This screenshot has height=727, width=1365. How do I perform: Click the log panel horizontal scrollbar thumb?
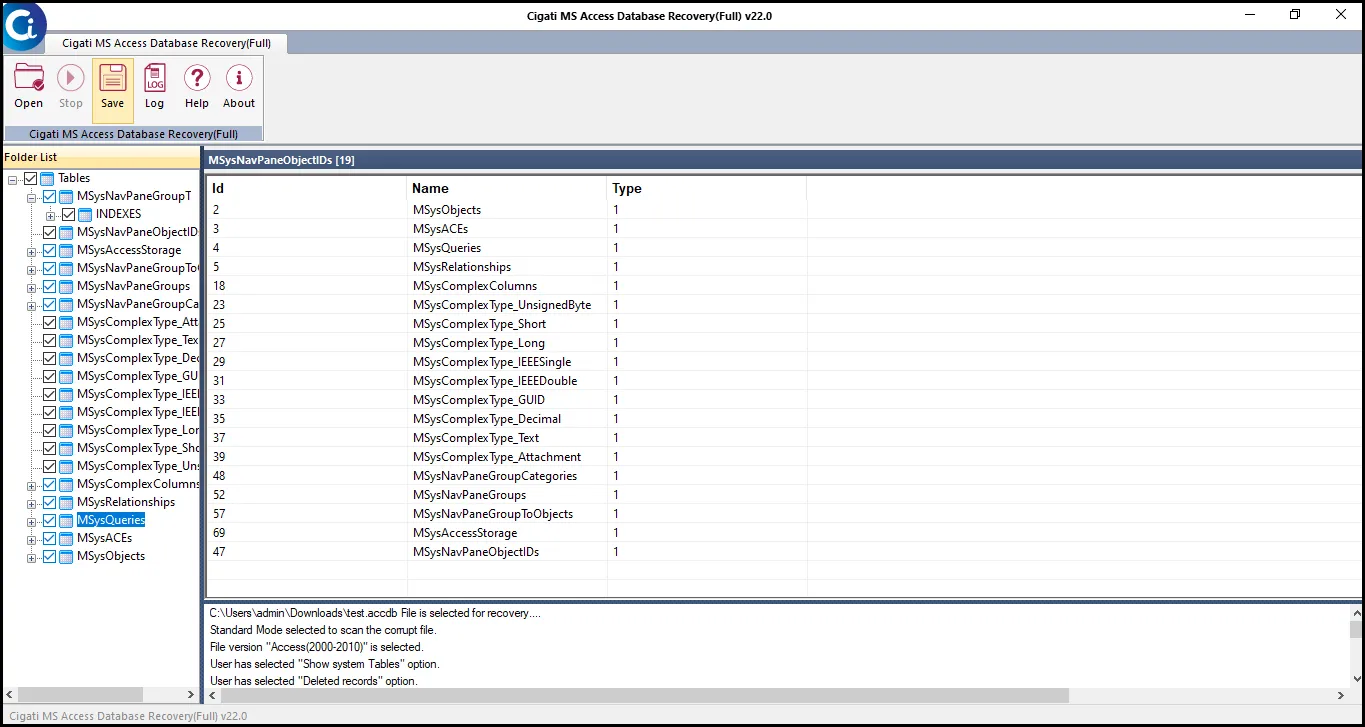[x=645, y=695]
